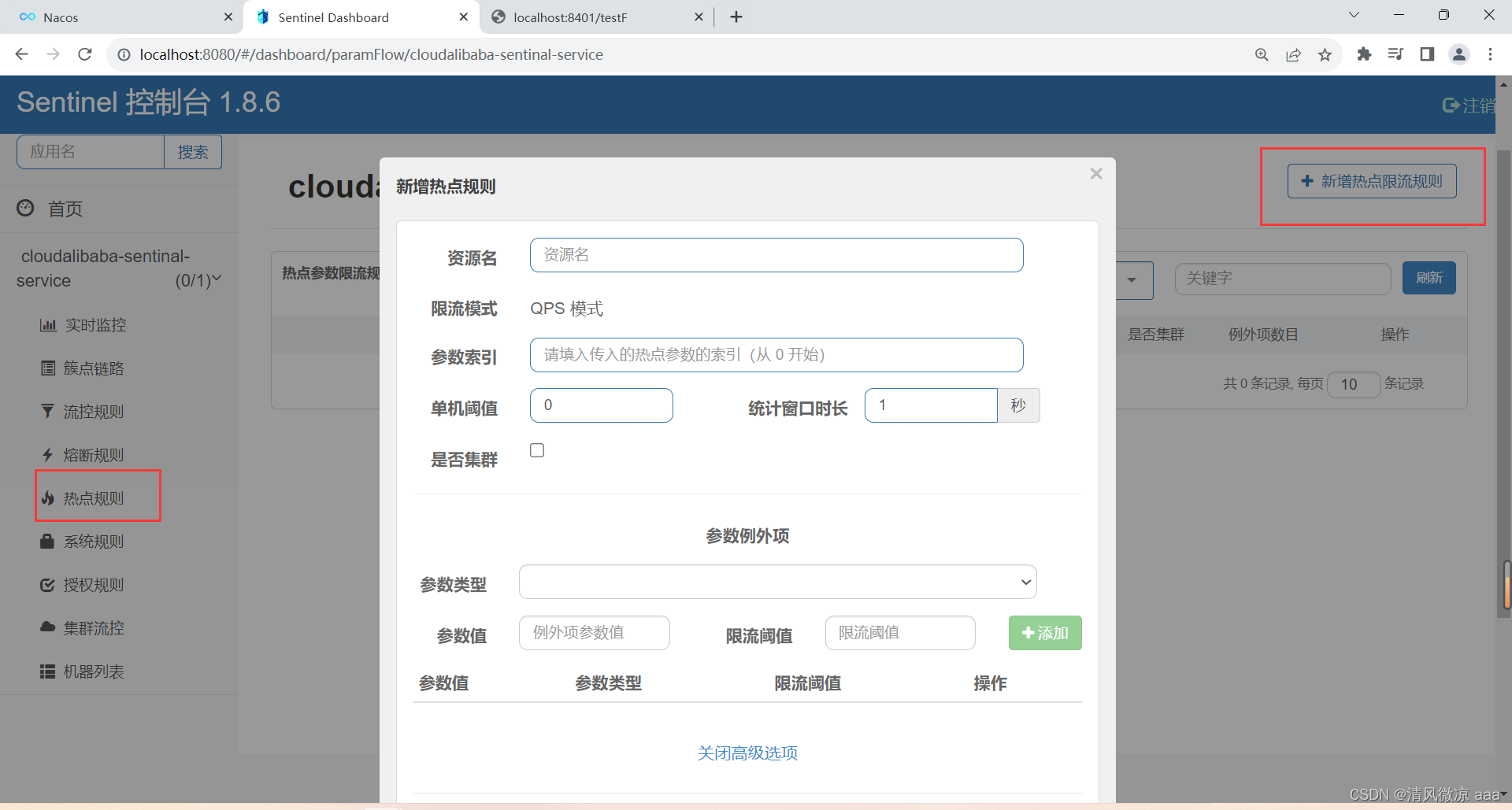Click the 注销 logout icon
The image size is (1512, 810).
(1451, 105)
